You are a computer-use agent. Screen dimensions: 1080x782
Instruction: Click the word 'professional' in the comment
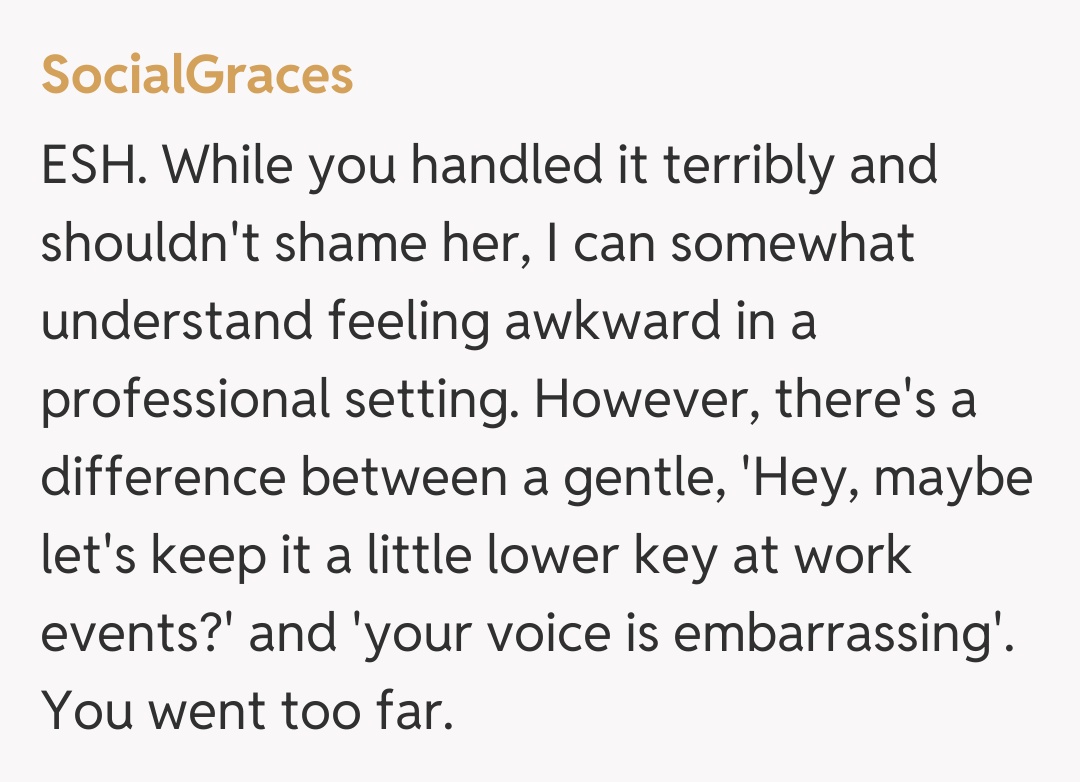pos(185,400)
